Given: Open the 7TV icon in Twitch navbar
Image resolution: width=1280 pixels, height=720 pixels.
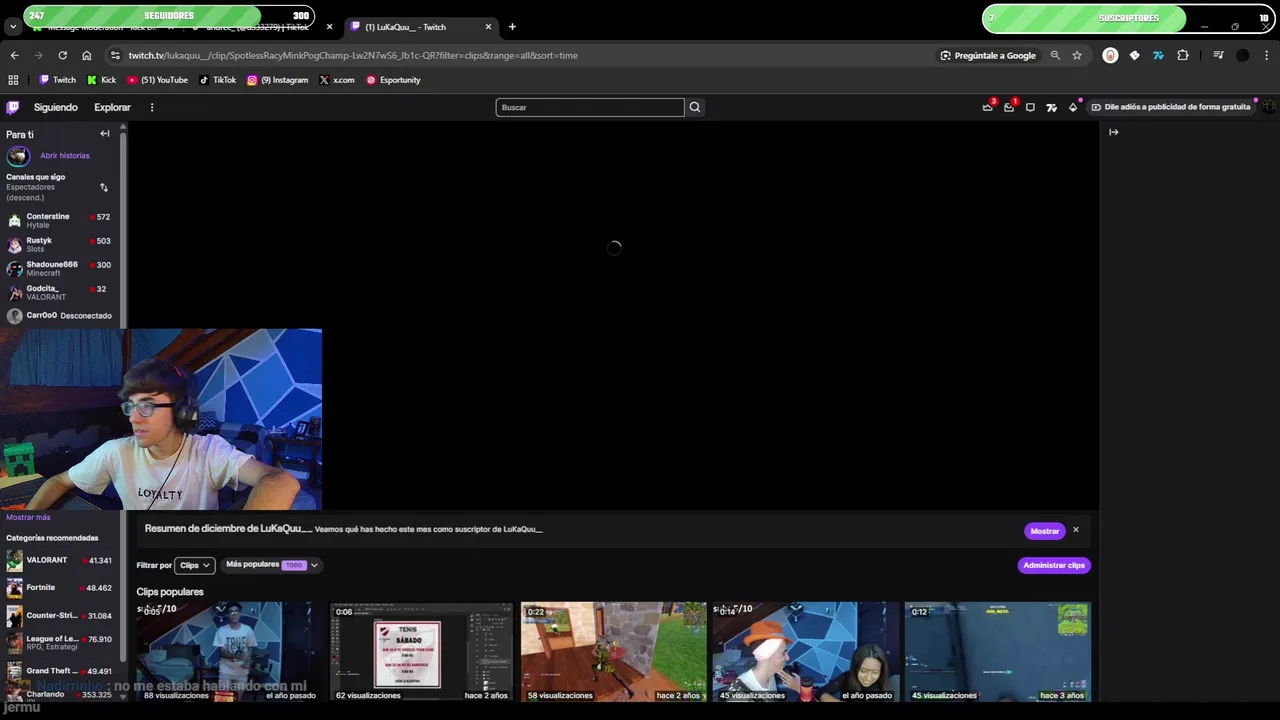Looking at the screenshot, I should (x=1051, y=107).
